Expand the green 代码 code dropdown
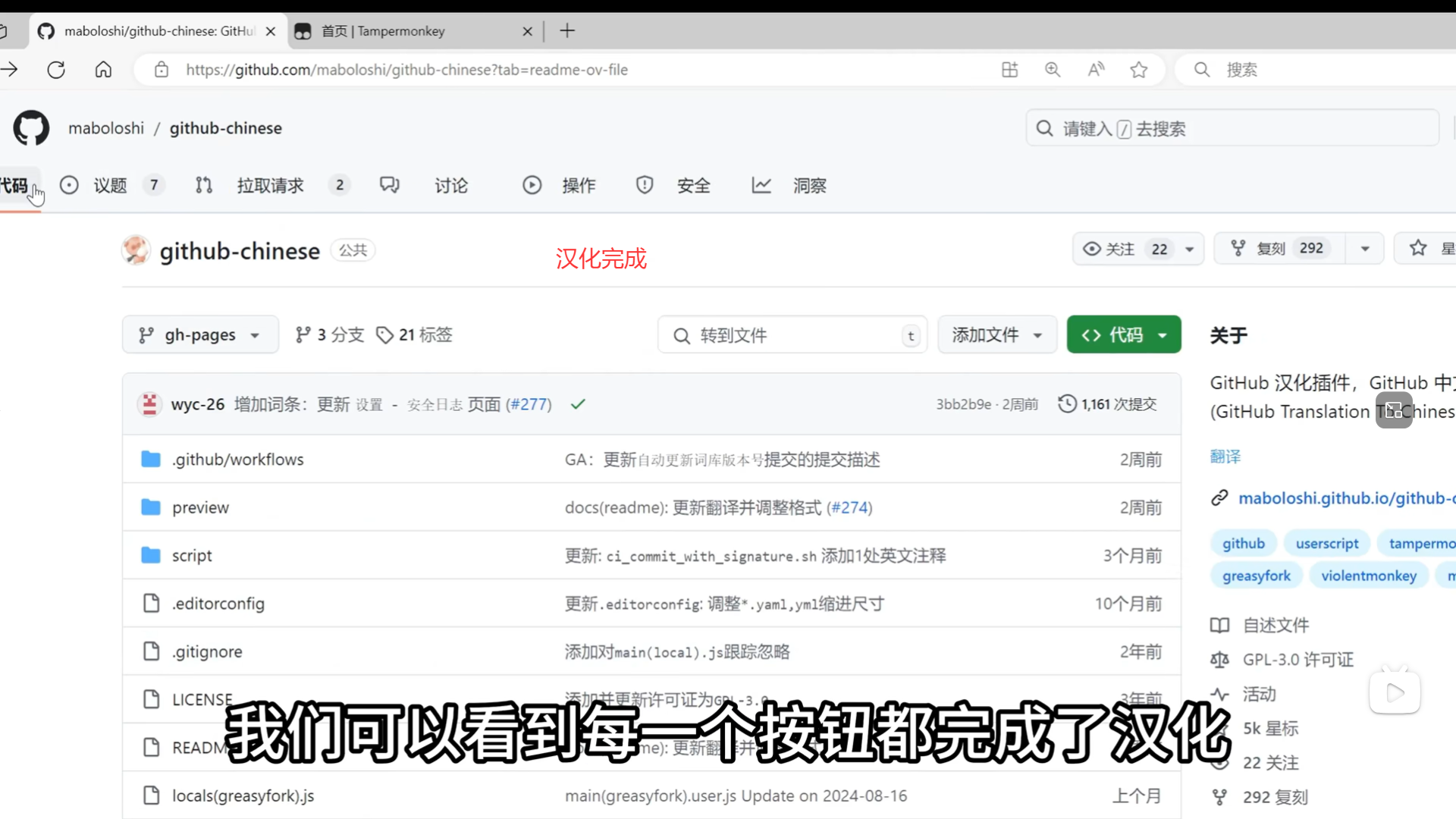This screenshot has width=1456, height=819. click(1123, 335)
